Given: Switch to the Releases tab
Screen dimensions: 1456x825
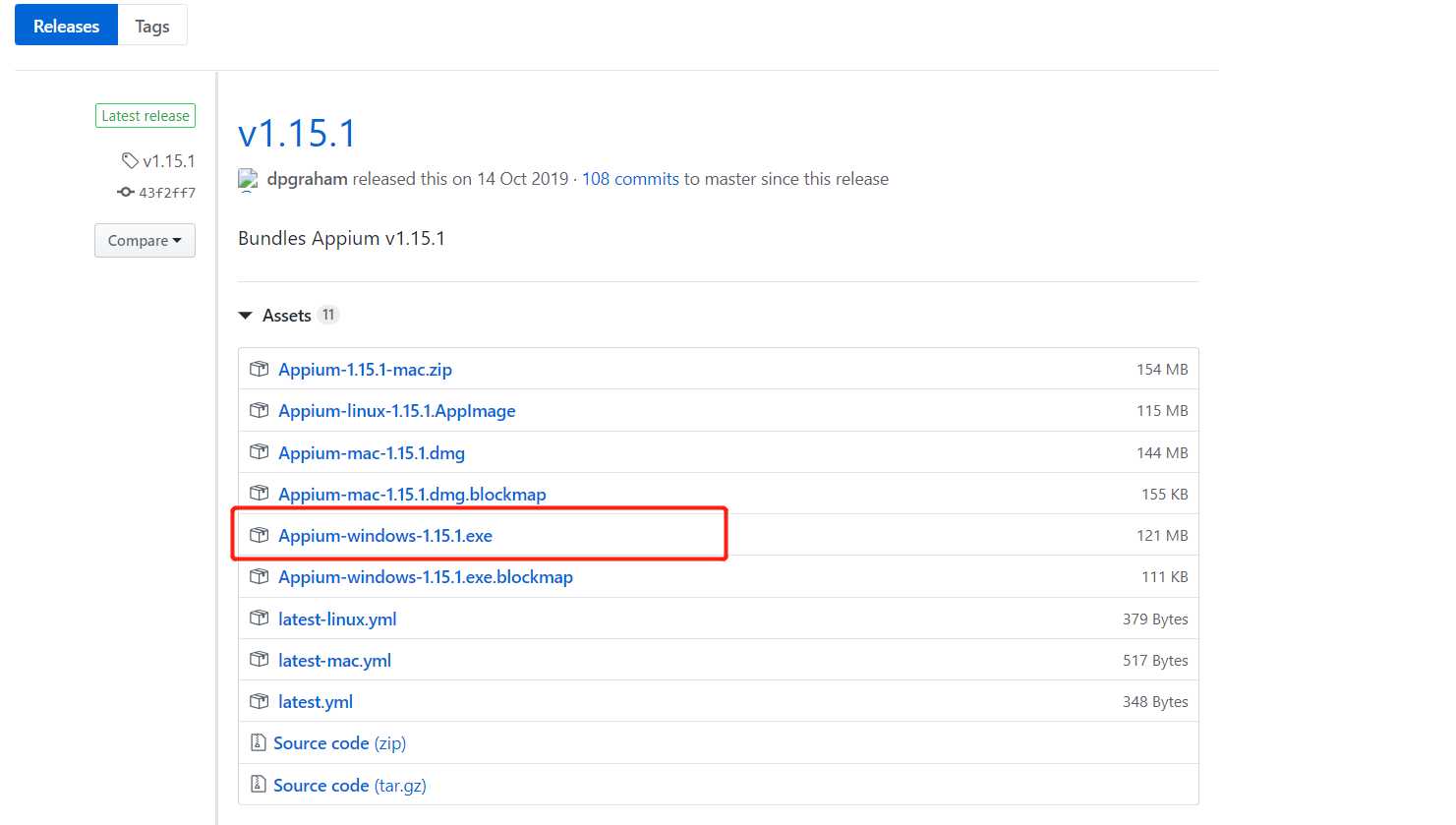Looking at the screenshot, I should (66, 26).
